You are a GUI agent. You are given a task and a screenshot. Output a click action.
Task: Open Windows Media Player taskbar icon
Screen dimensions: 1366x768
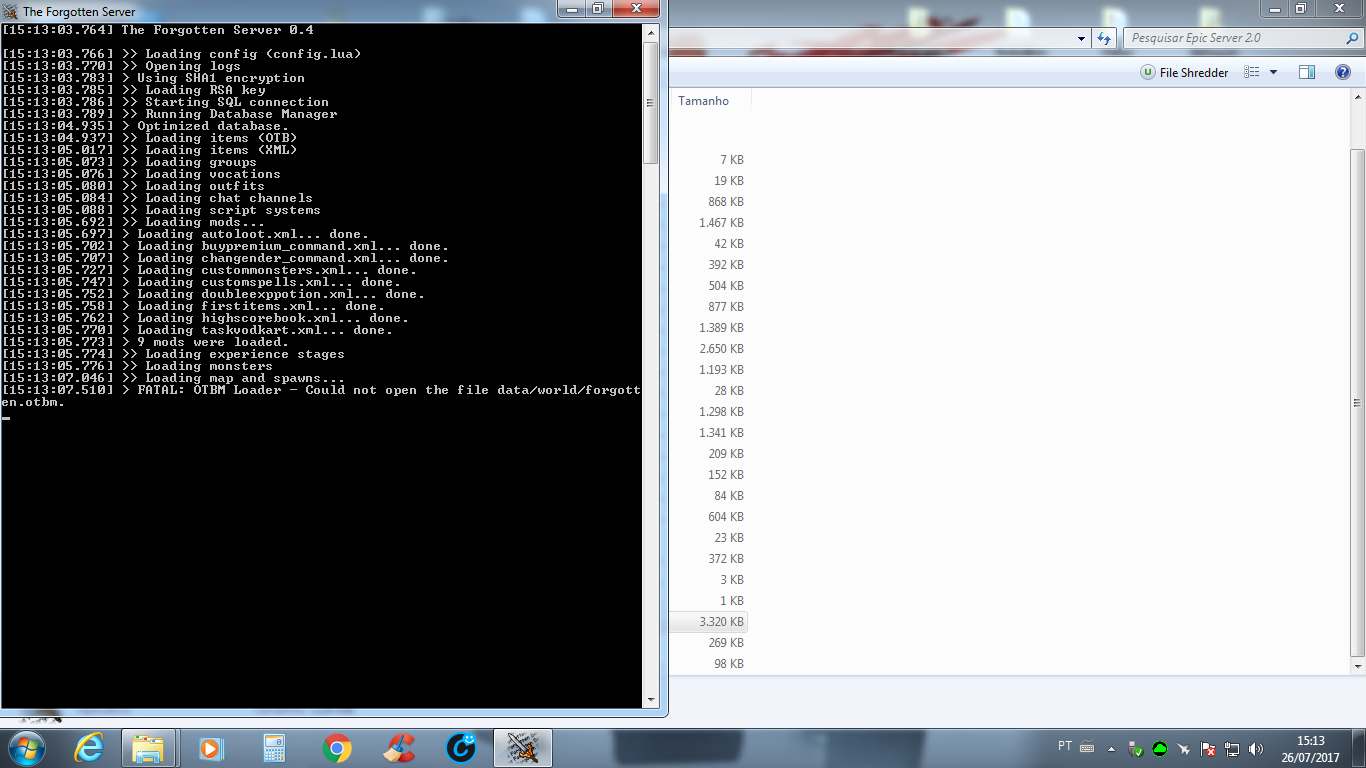[x=211, y=748]
